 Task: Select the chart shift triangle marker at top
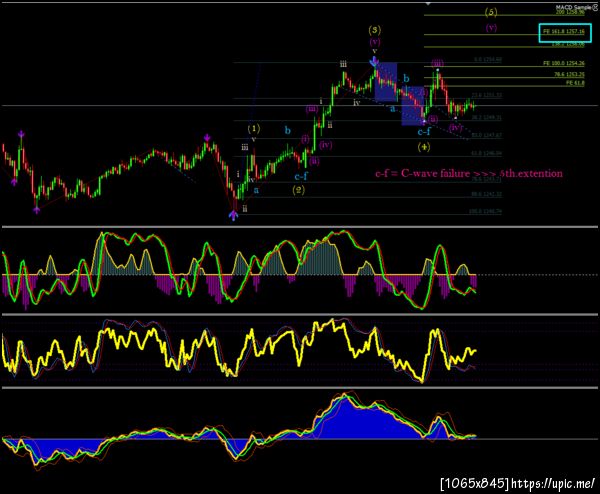pyautogui.click(x=428, y=3)
